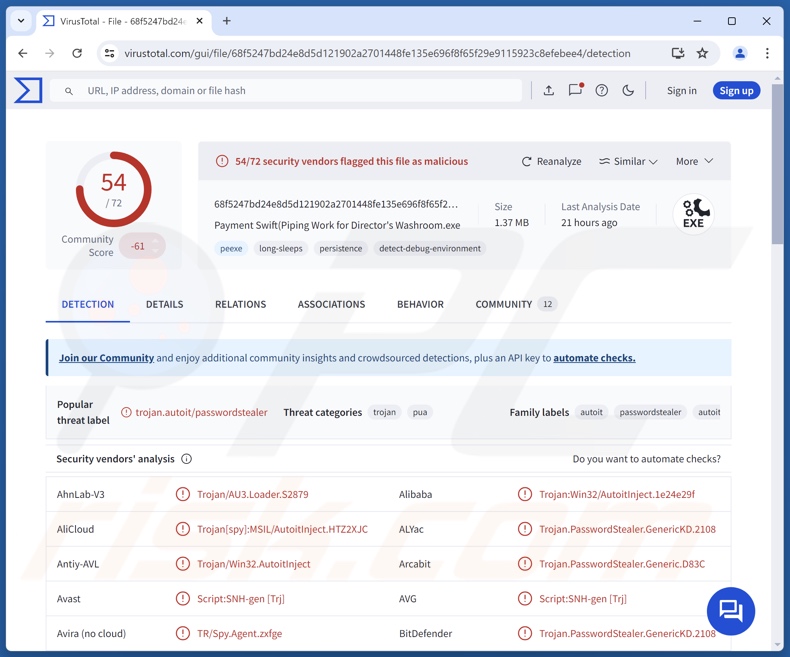This screenshot has width=790, height=657.
Task: Click the pua threat category chip
Action: [420, 412]
